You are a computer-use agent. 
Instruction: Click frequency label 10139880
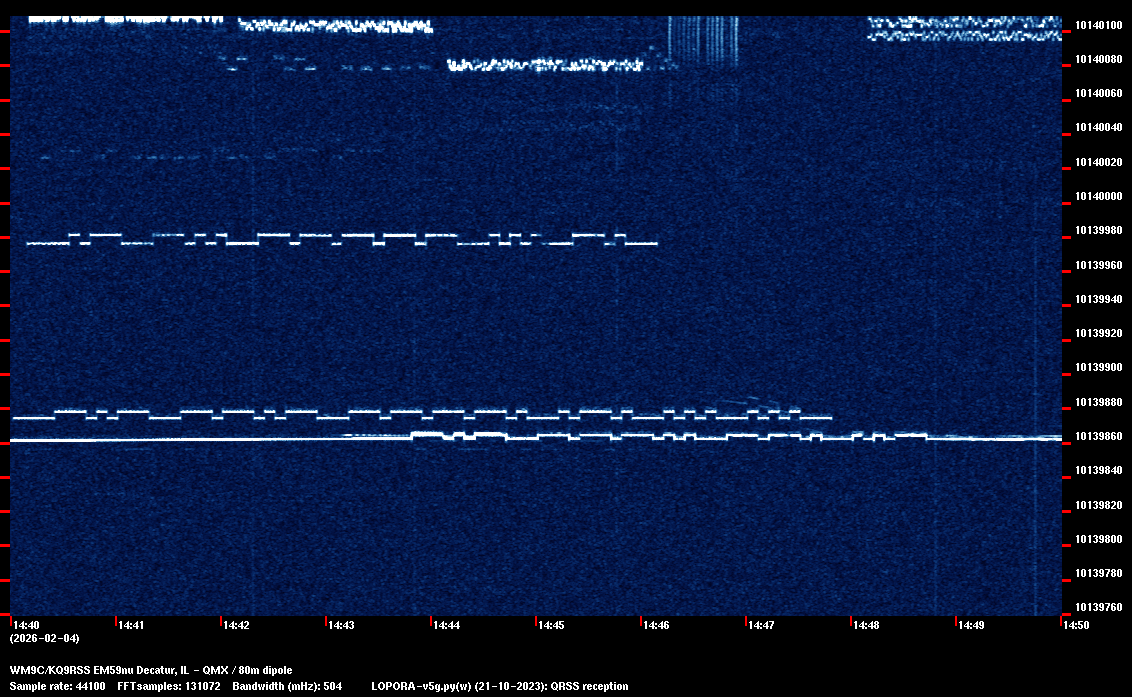coord(1099,402)
